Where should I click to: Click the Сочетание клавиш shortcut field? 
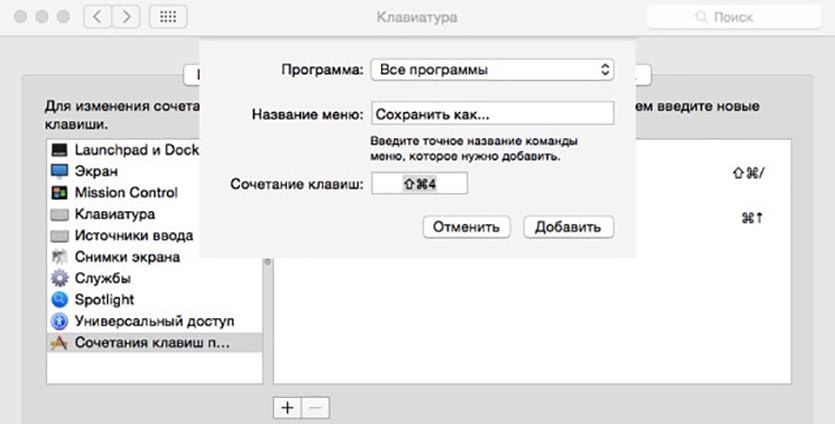(x=419, y=184)
